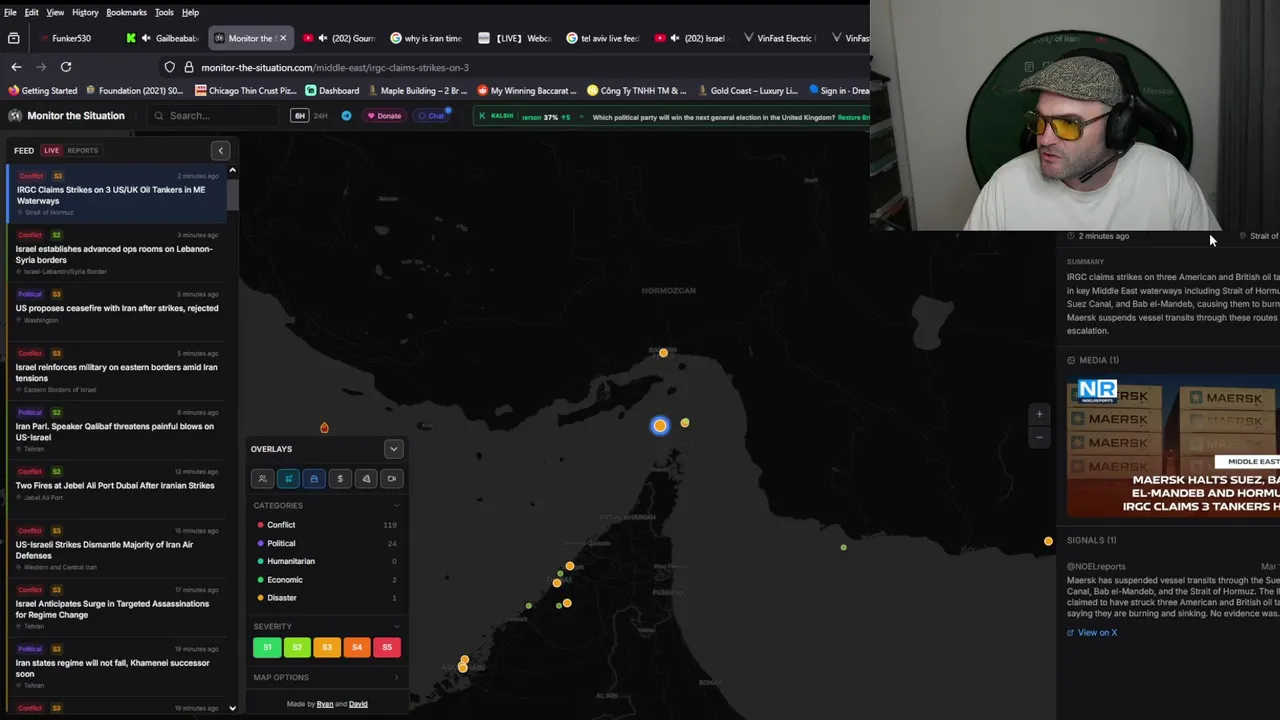The width and height of the screenshot is (1280, 720).
Task: Switch feed to REPORTS mode
Action: [x=83, y=151]
